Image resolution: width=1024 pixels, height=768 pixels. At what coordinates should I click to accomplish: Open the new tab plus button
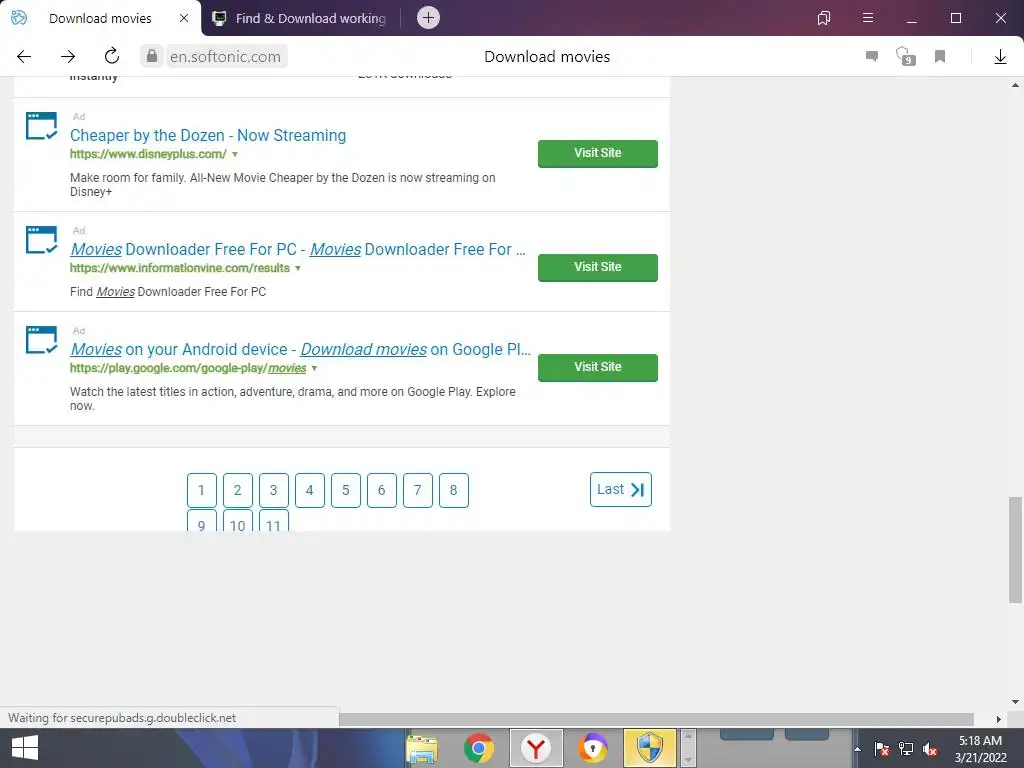click(x=428, y=18)
